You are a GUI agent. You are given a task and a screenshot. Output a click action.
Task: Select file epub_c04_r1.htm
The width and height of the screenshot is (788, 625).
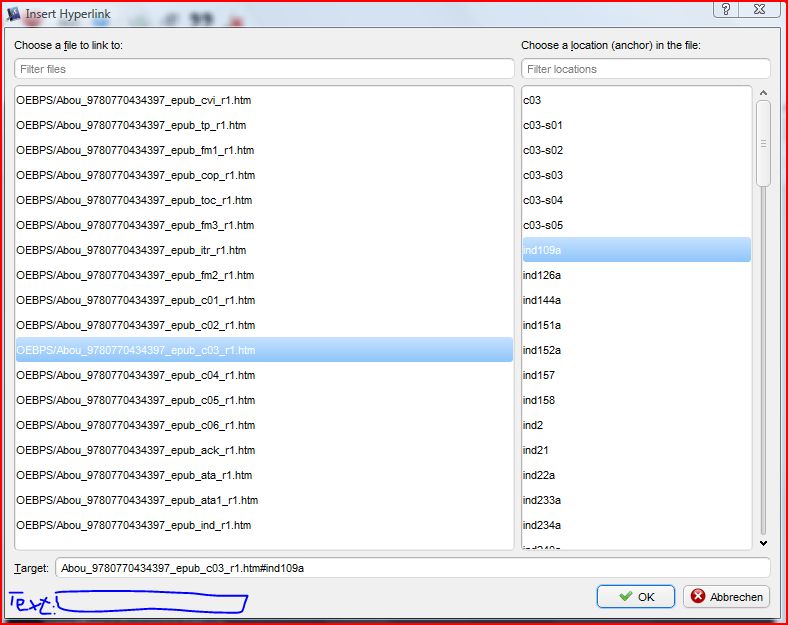pos(264,375)
